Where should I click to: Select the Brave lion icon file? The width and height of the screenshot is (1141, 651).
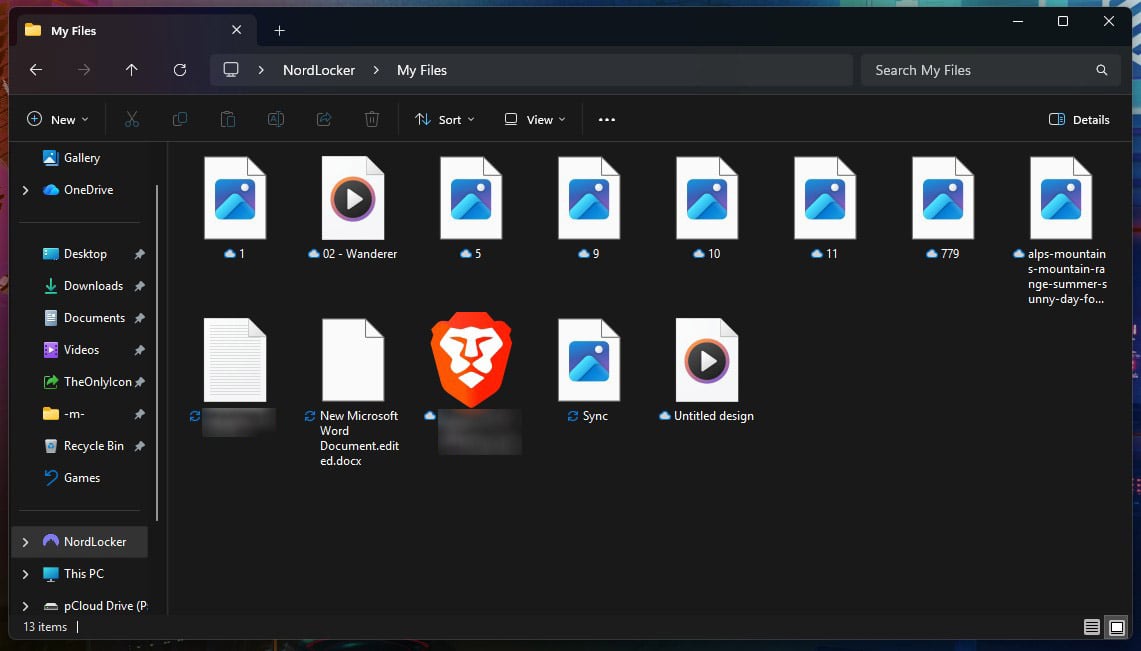(x=472, y=360)
